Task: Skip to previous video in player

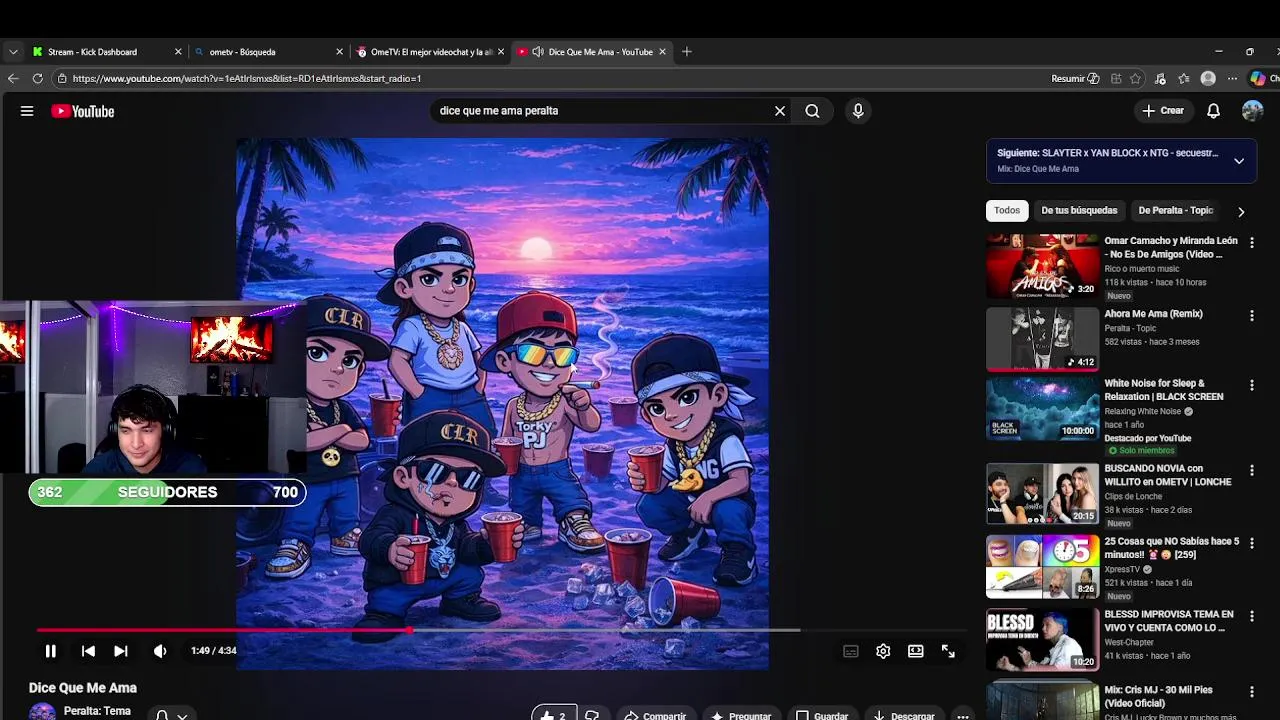Action: 88,651
